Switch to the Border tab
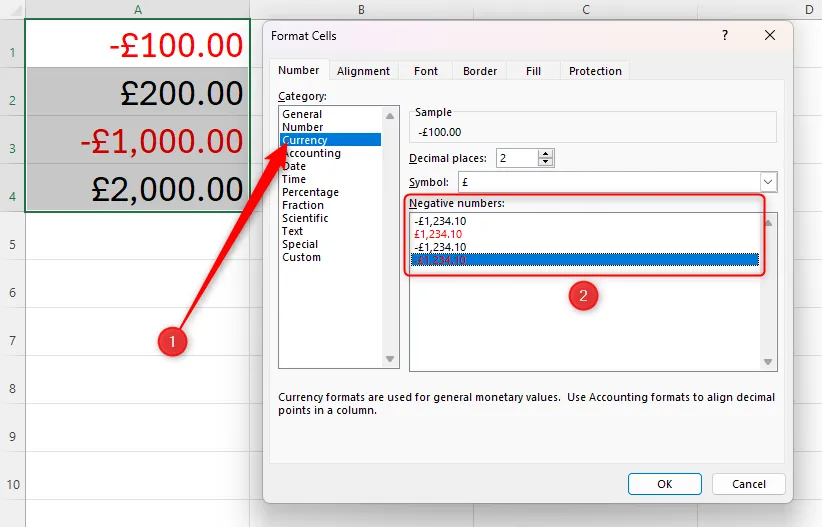This screenshot has height=527, width=822. coord(480,71)
